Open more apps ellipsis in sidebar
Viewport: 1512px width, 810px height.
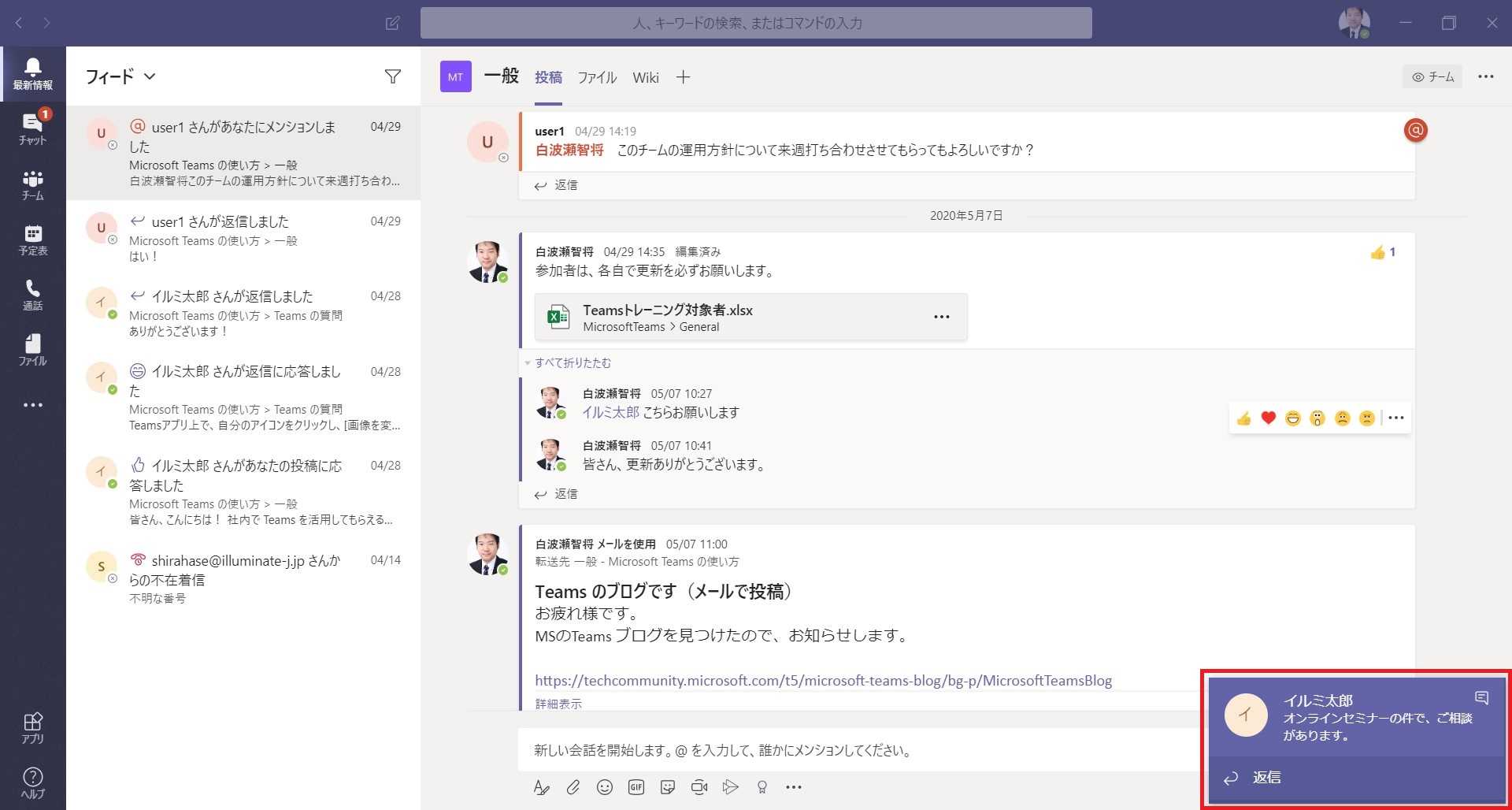pyautogui.click(x=33, y=405)
